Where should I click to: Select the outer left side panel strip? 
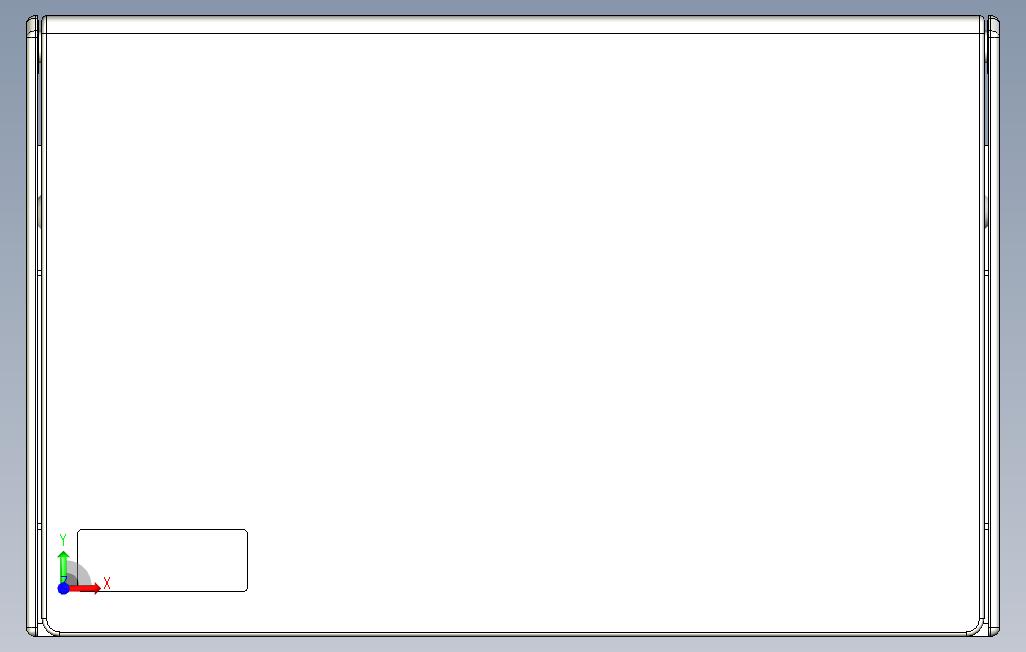(x=32, y=327)
